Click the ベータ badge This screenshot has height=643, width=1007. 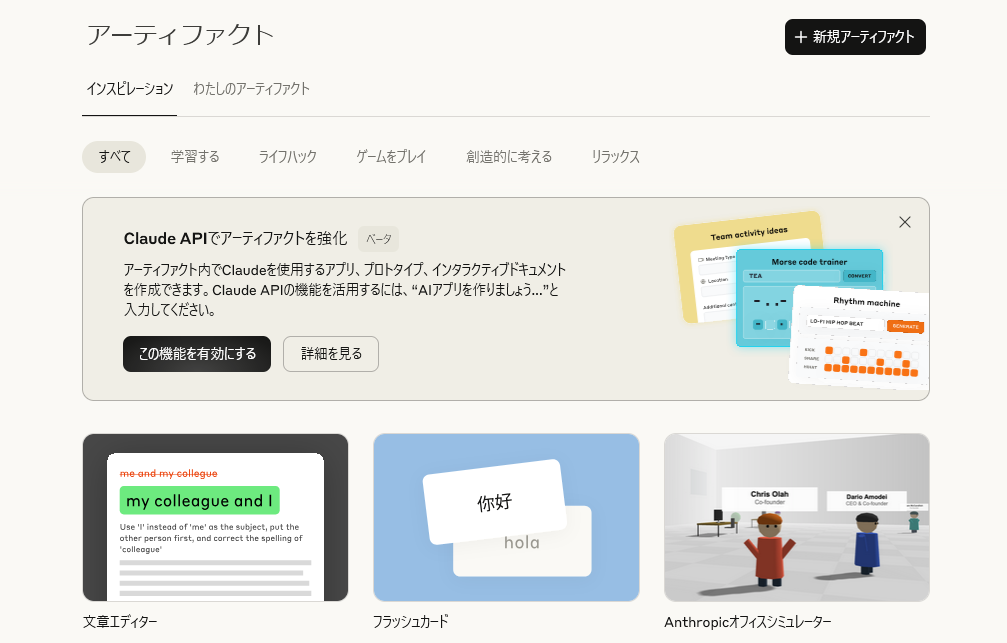click(379, 239)
